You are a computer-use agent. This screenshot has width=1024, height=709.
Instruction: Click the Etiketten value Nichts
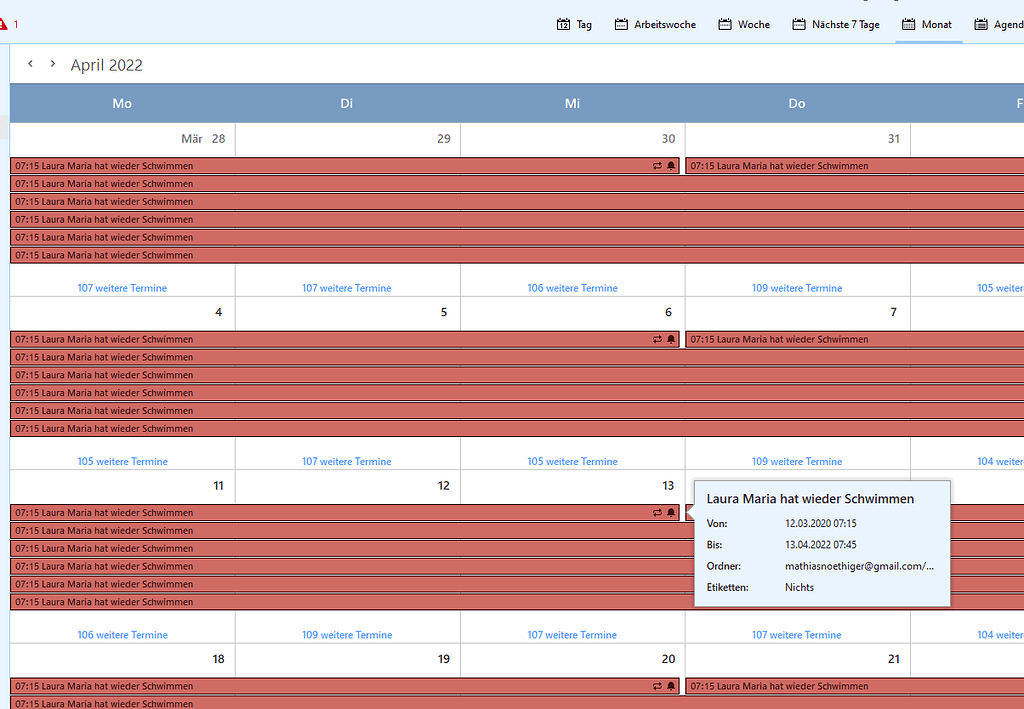pos(799,588)
